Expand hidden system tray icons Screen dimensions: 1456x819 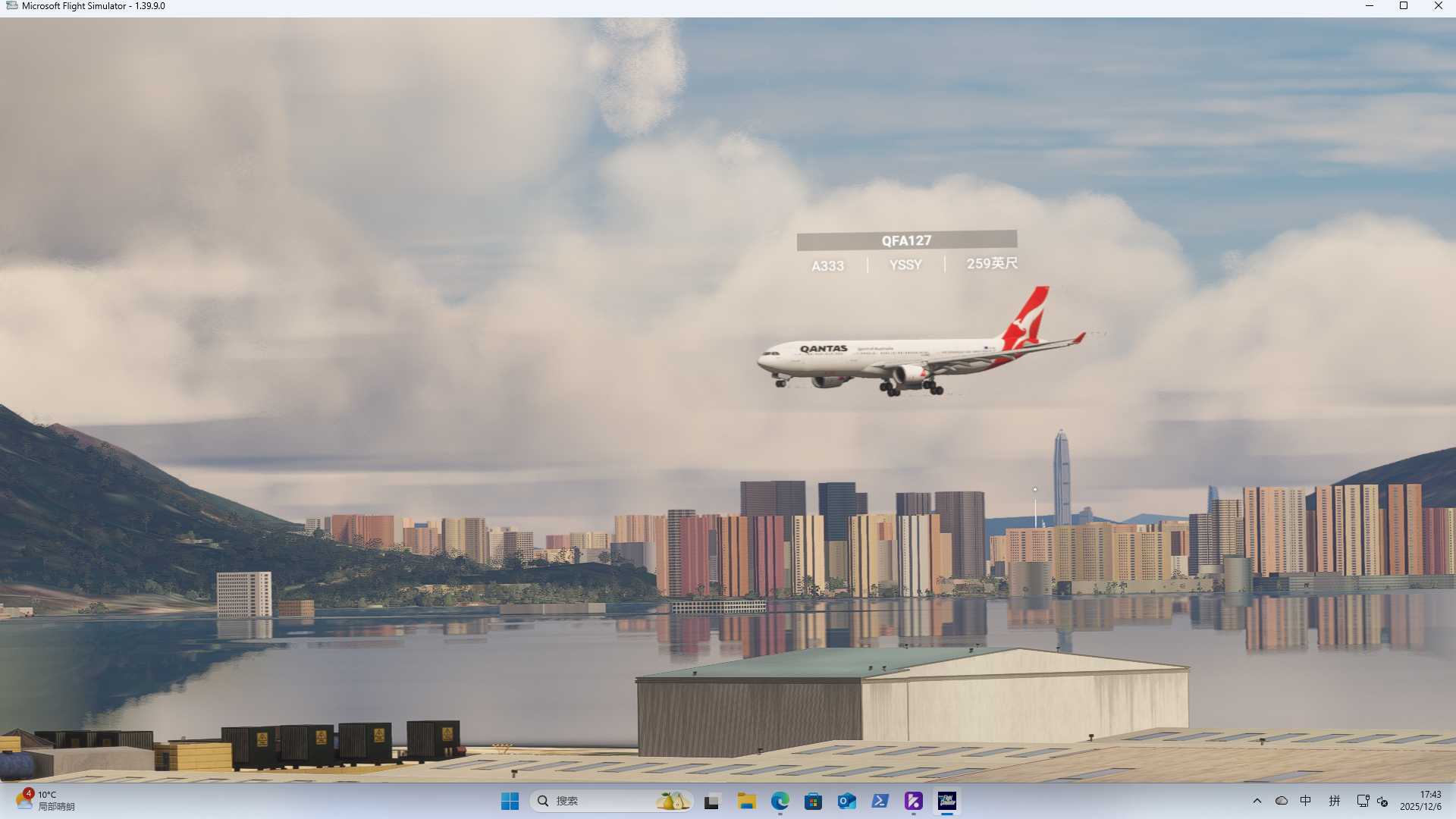1257,801
